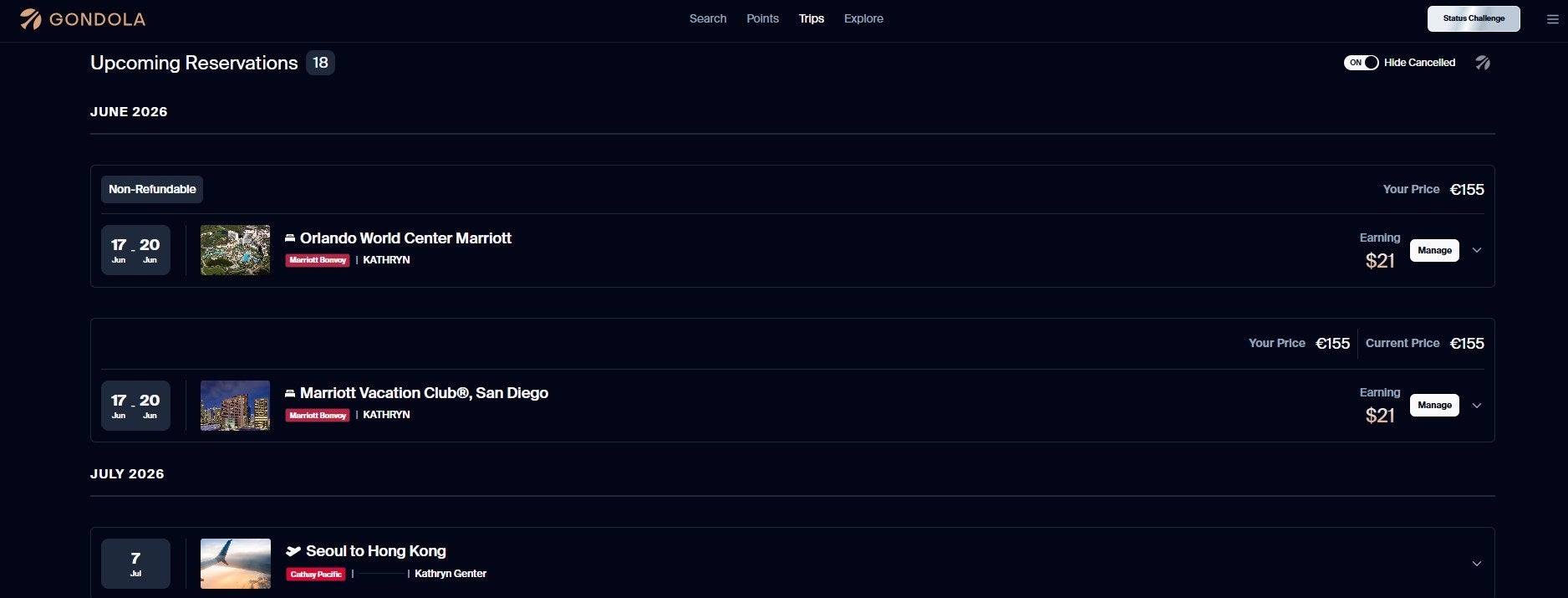Click the GONDOLA brand name
The height and width of the screenshot is (598, 1568).
[97, 19]
